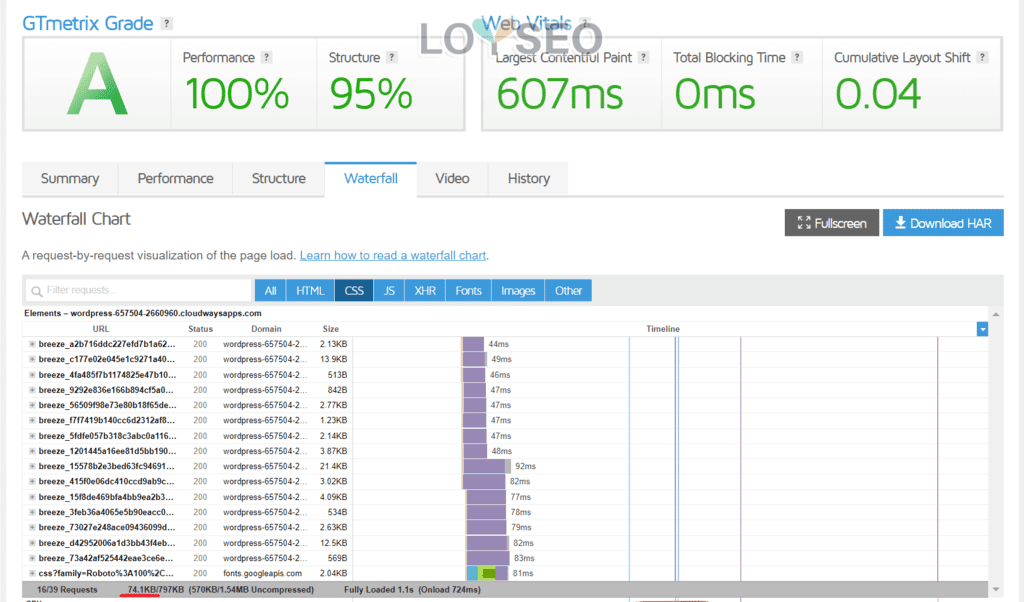Open the timeline column dropdown arrow
Screen dimensions: 1024x602
[982, 329]
